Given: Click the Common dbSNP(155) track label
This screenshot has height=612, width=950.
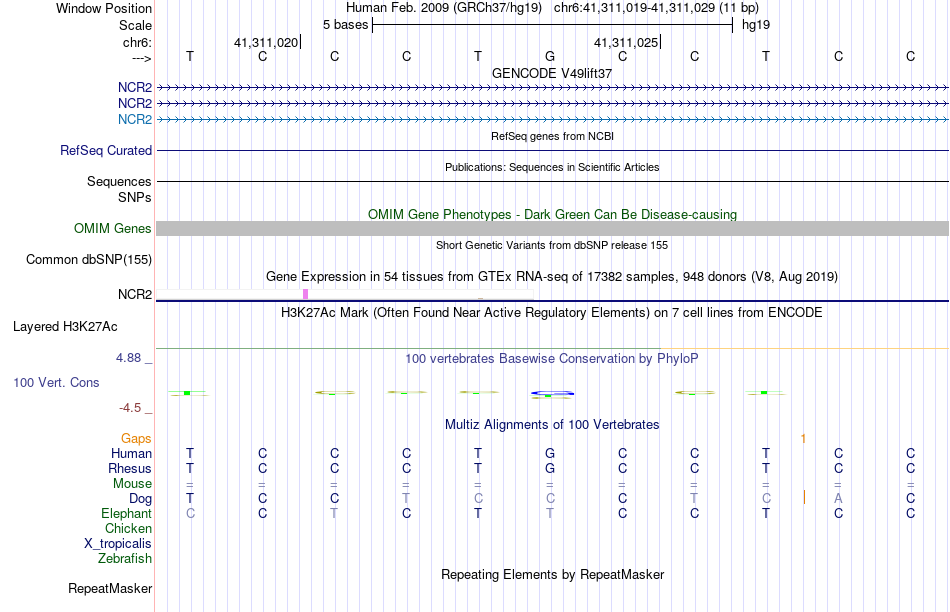Looking at the screenshot, I should [x=89, y=259].
